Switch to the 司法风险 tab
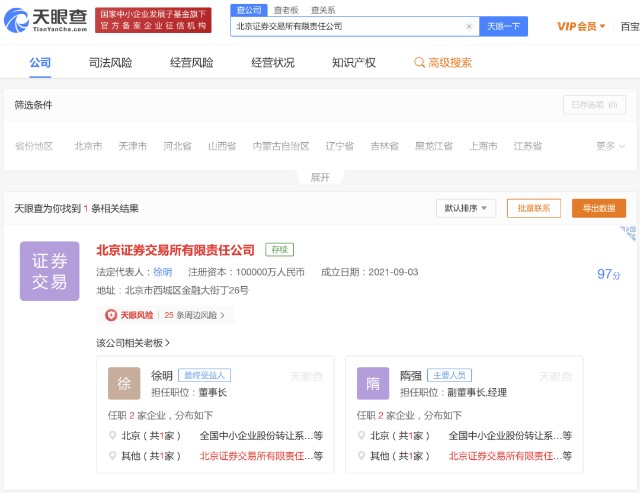Viewport: 640px width, 493px height. (110, 63)
